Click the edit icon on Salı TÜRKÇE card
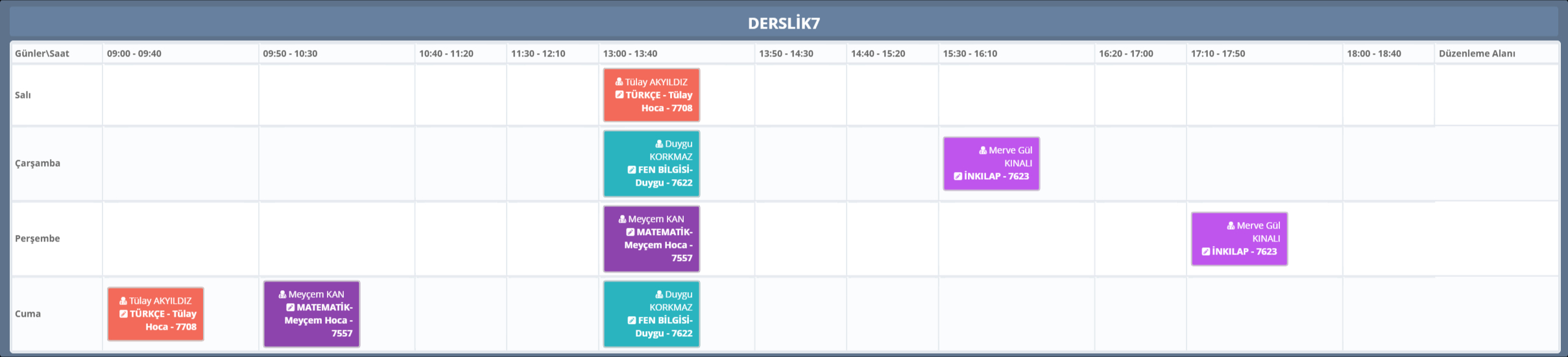1568x357 pixels. click(x=620, y=95)
